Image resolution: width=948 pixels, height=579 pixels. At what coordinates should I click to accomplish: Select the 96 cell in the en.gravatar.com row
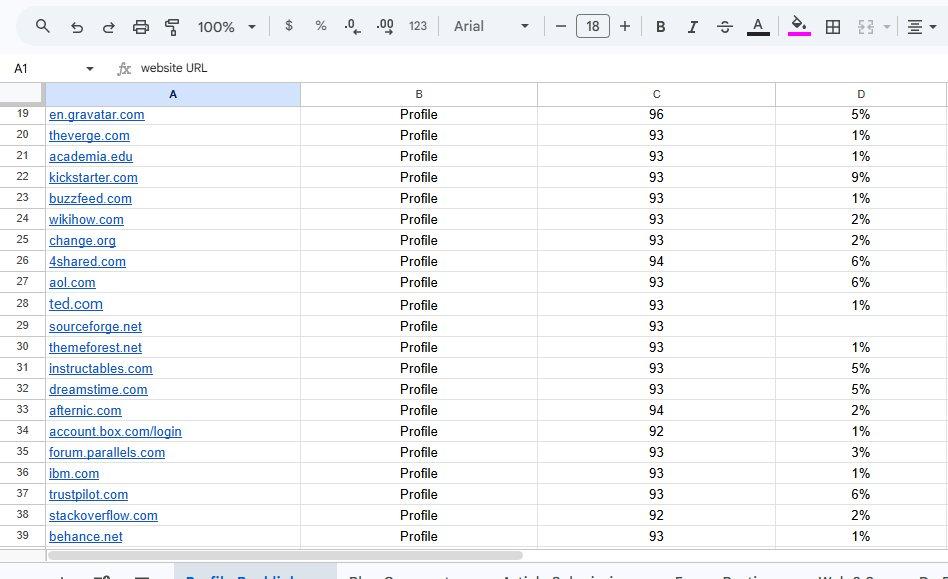(x=656, y=115)
